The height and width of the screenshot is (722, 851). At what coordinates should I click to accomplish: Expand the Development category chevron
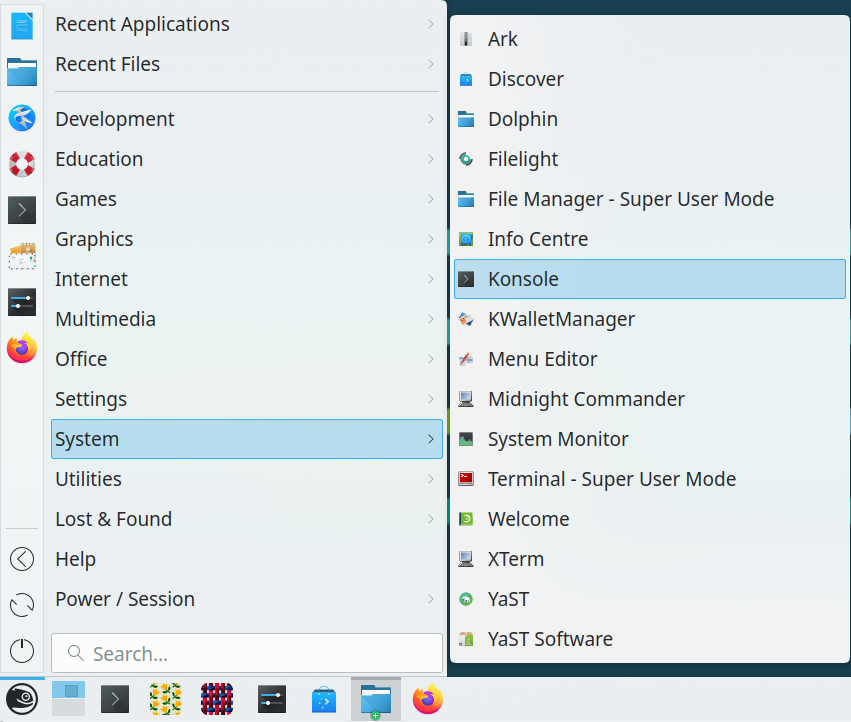(430, 119)
